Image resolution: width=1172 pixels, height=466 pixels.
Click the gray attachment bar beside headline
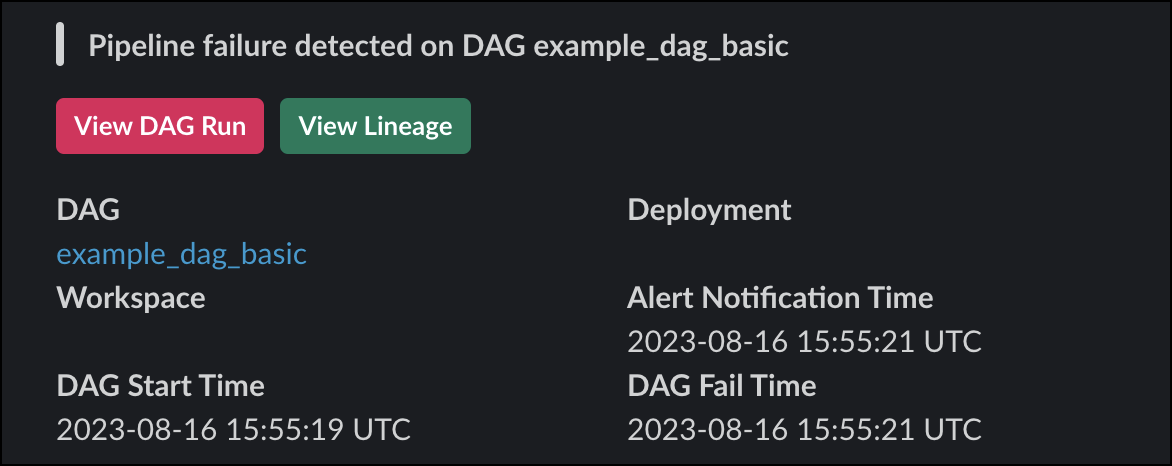[x=61, y=46]
